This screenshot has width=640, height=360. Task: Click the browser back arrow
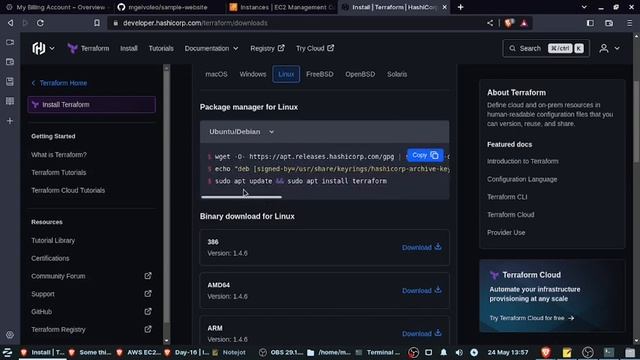tap(11, 23)
